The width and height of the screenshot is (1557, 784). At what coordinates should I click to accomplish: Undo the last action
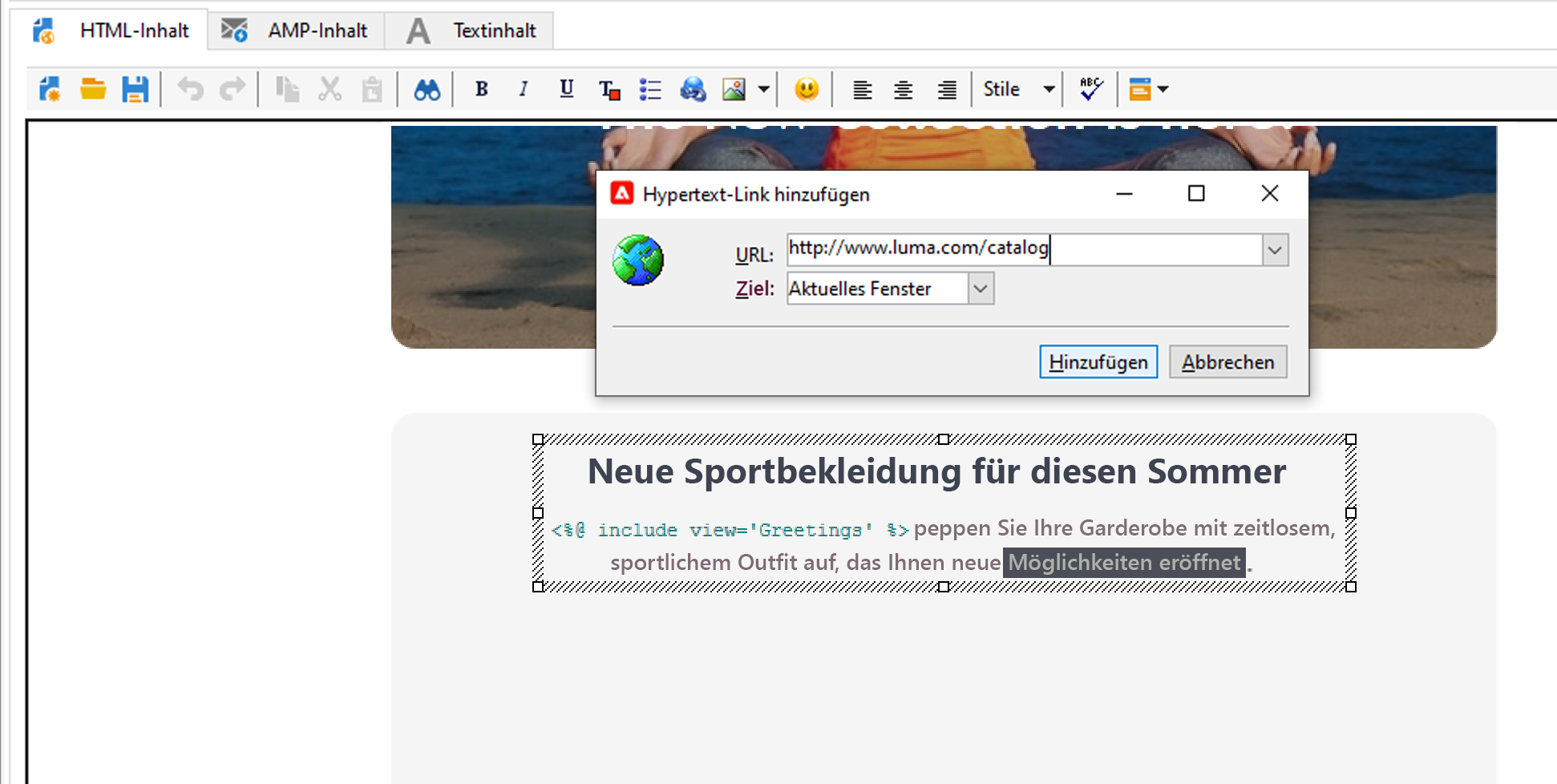pos(191,89)
